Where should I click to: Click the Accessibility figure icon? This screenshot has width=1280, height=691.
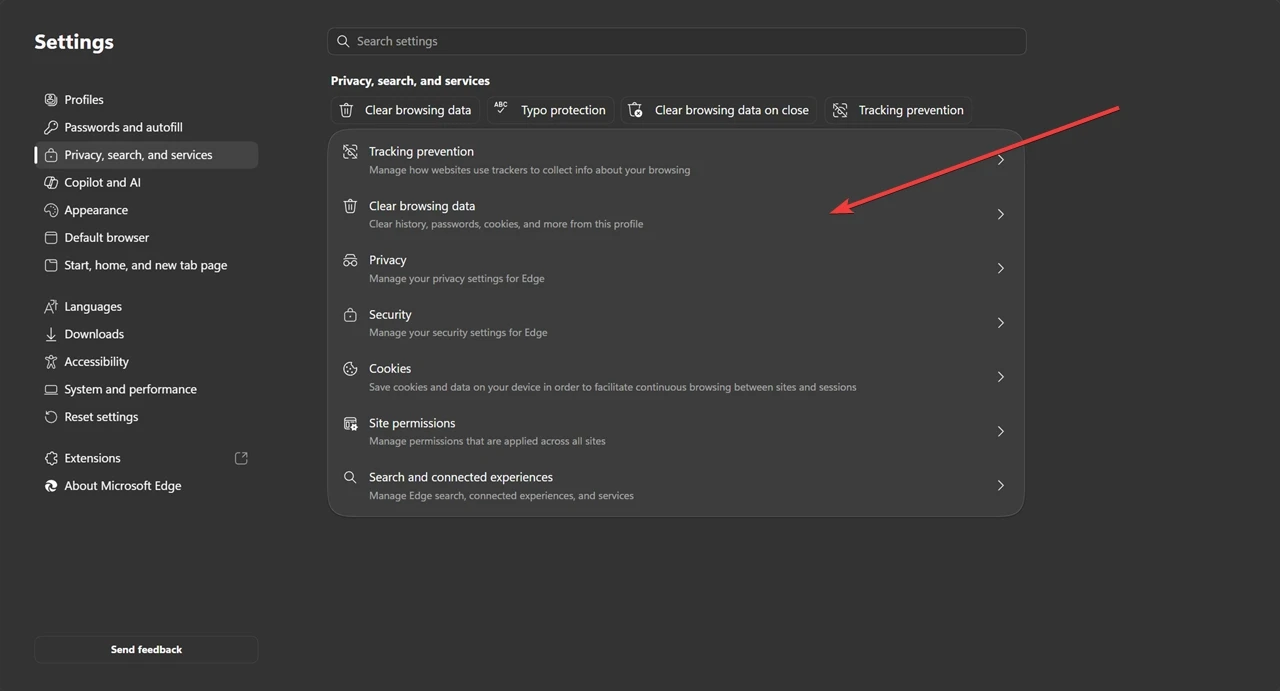[x=51, y=362]
